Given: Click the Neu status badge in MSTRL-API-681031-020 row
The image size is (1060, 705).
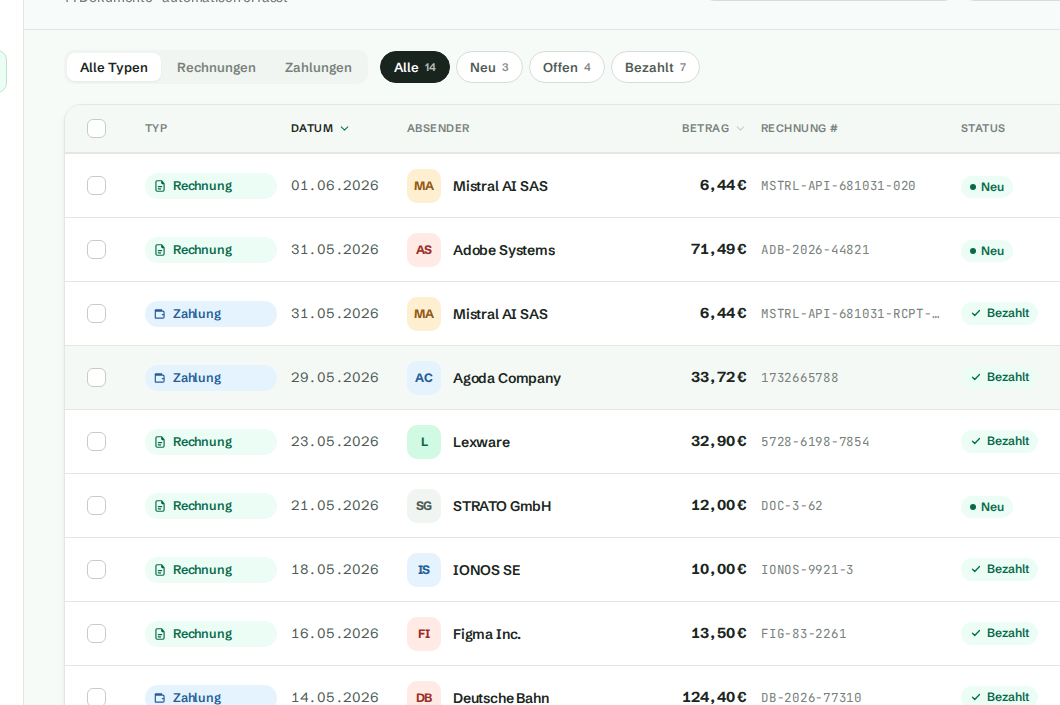Looking at the screenshot, I should tap(986, 187).
